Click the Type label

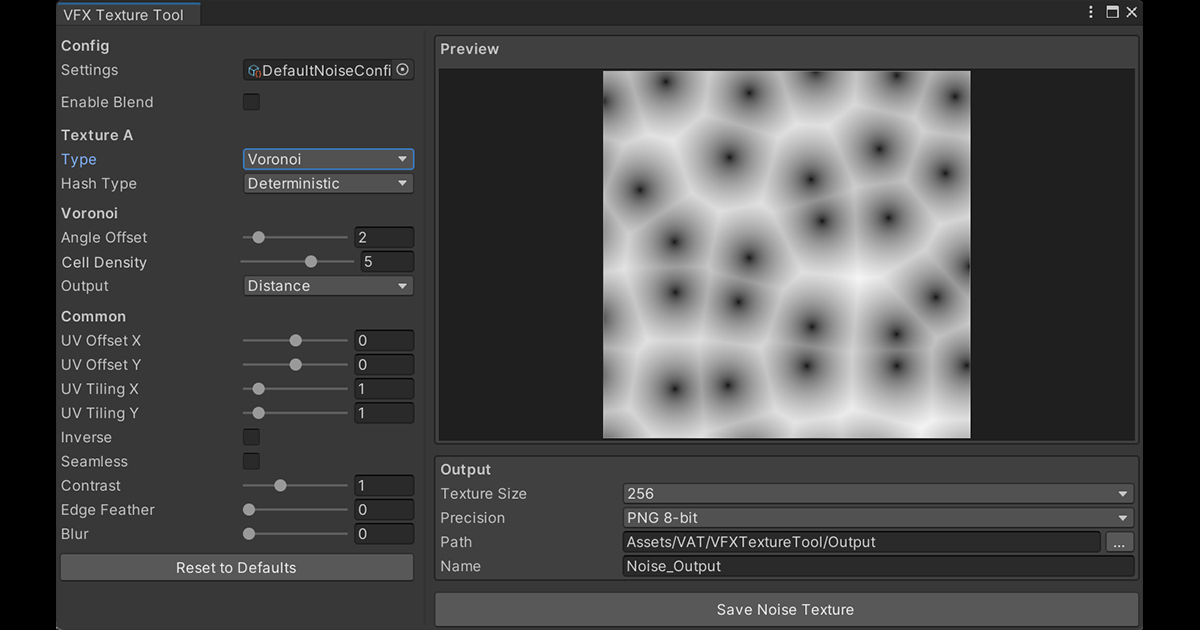pos(79,159)
